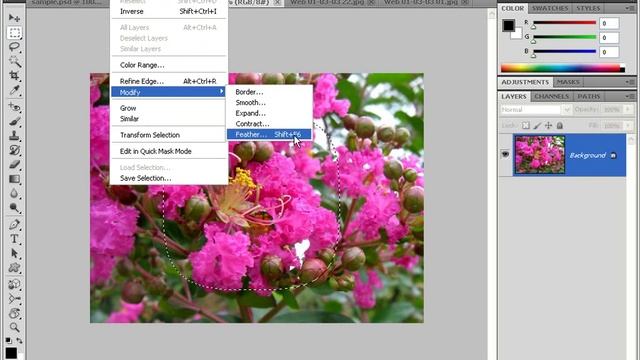Select the Dodge tool
640x360 pixels.
pyautogui.click(x=14, y=207)
